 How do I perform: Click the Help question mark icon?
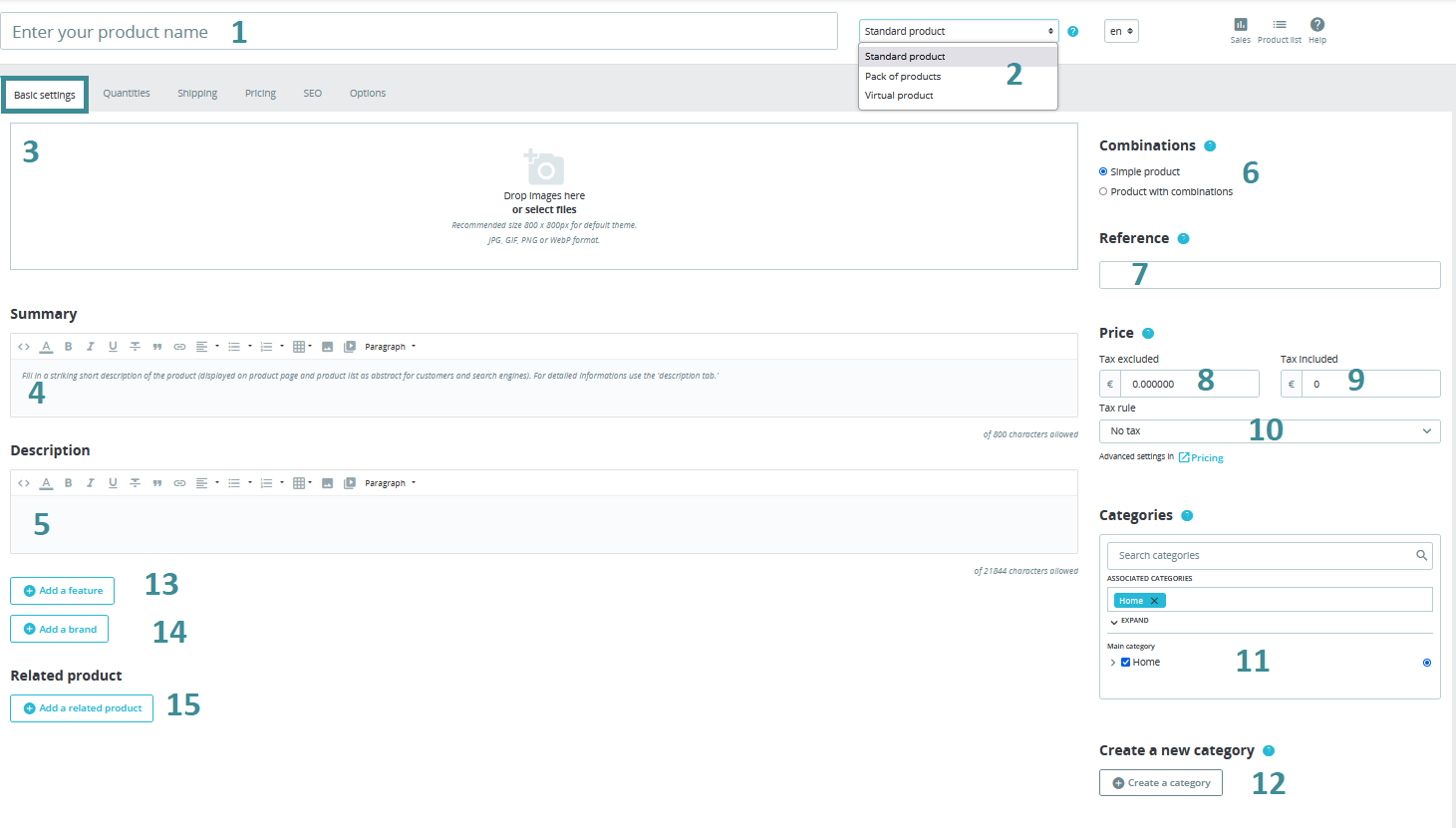point(1316,25)
